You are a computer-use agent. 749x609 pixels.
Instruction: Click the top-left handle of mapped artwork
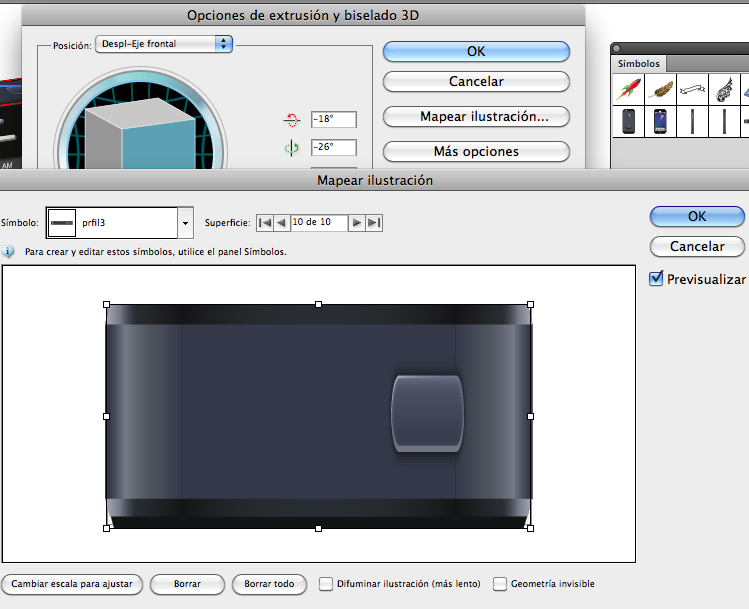click(x=107, y=304)
